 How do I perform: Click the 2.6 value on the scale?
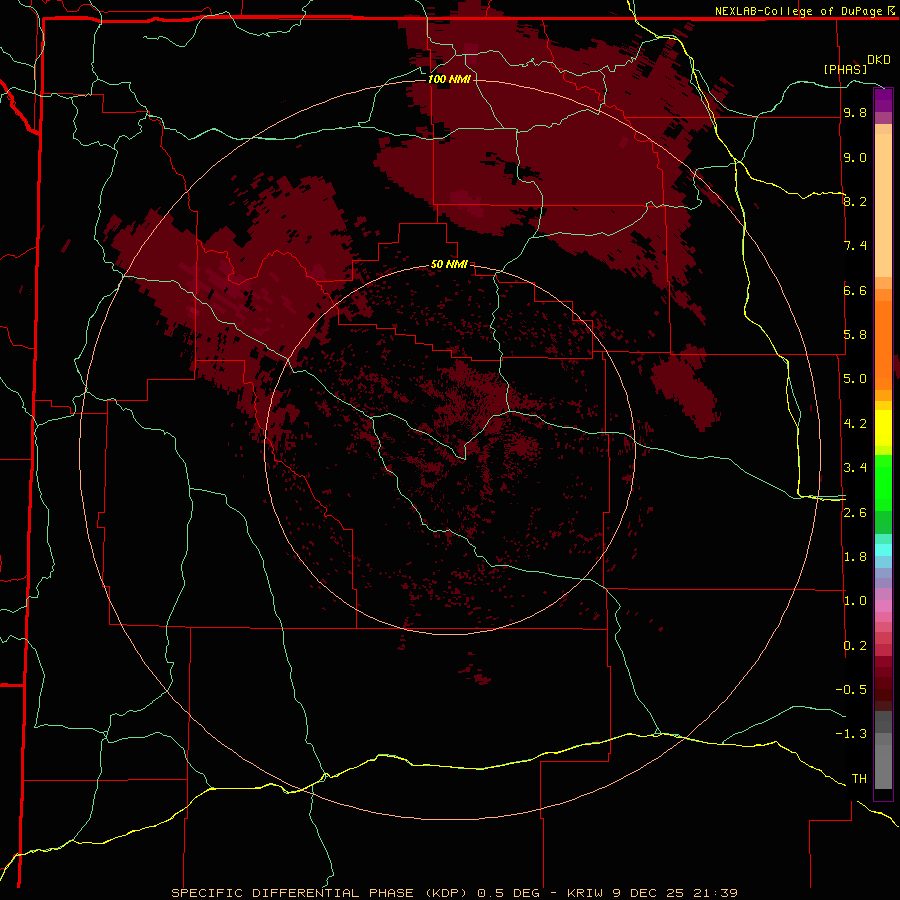pos(855,513)
